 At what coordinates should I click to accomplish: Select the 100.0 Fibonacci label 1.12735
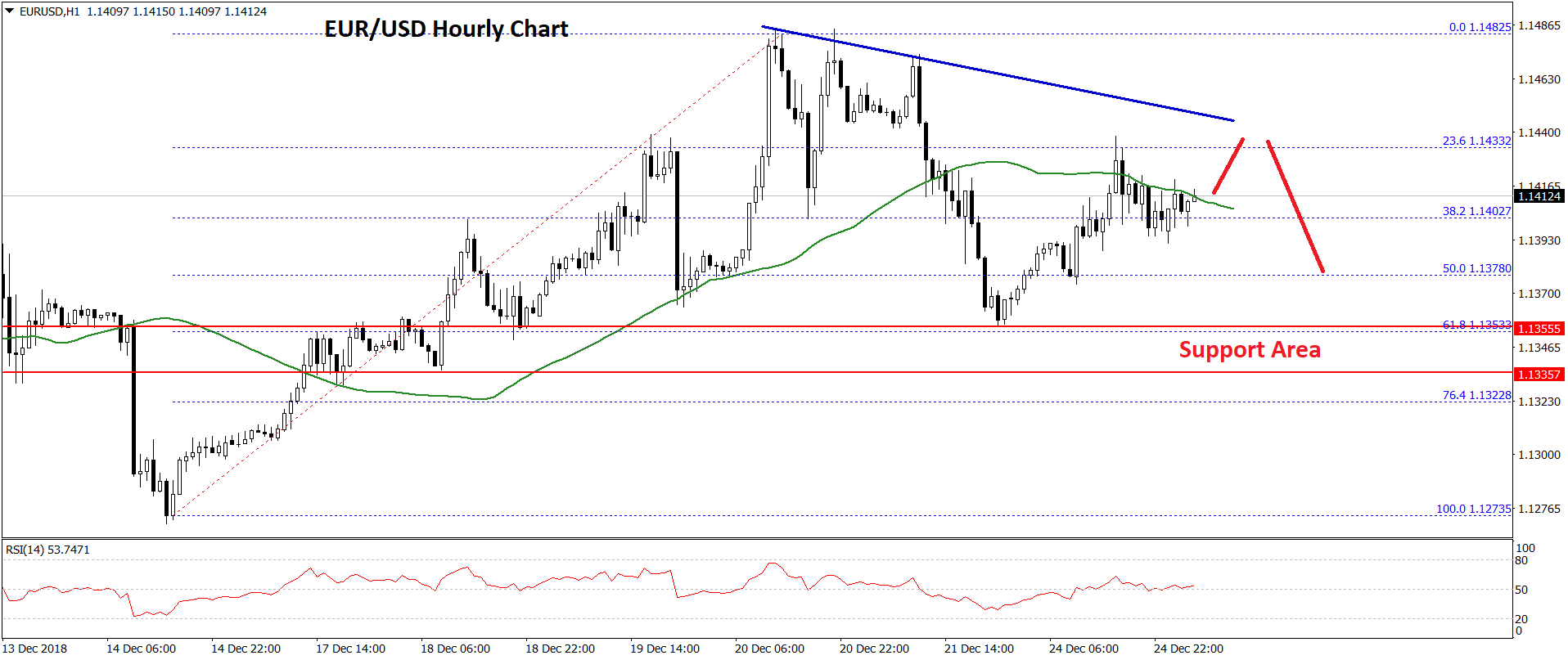pos(1473,510)
